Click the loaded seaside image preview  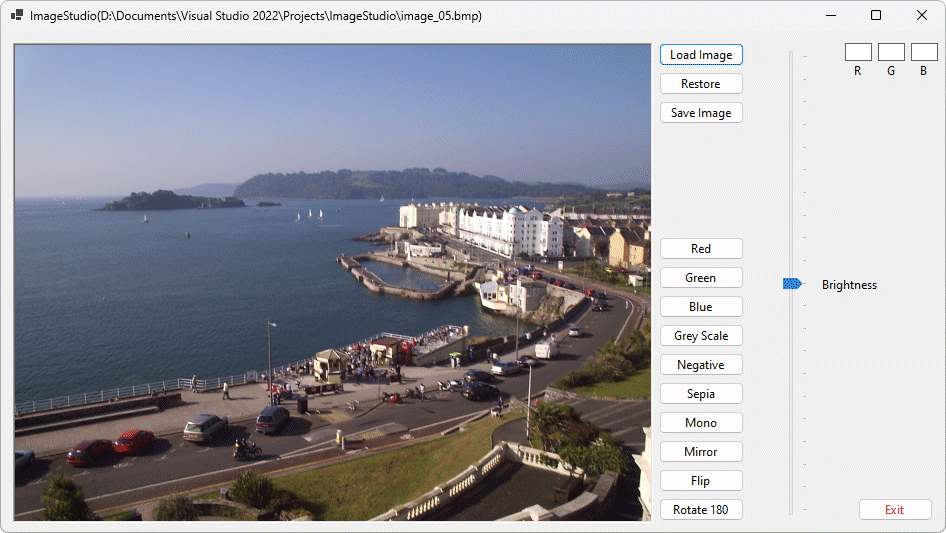(332, 282)
